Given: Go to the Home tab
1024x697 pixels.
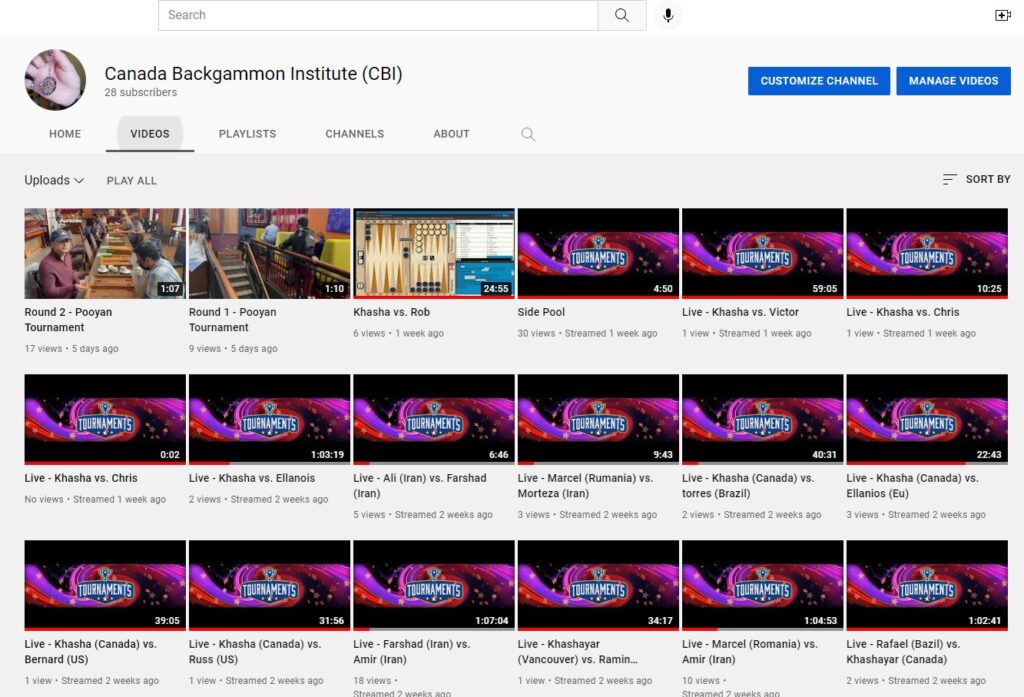Looking at the screenshot, I should pyautogui.click(x=65, y=134).
